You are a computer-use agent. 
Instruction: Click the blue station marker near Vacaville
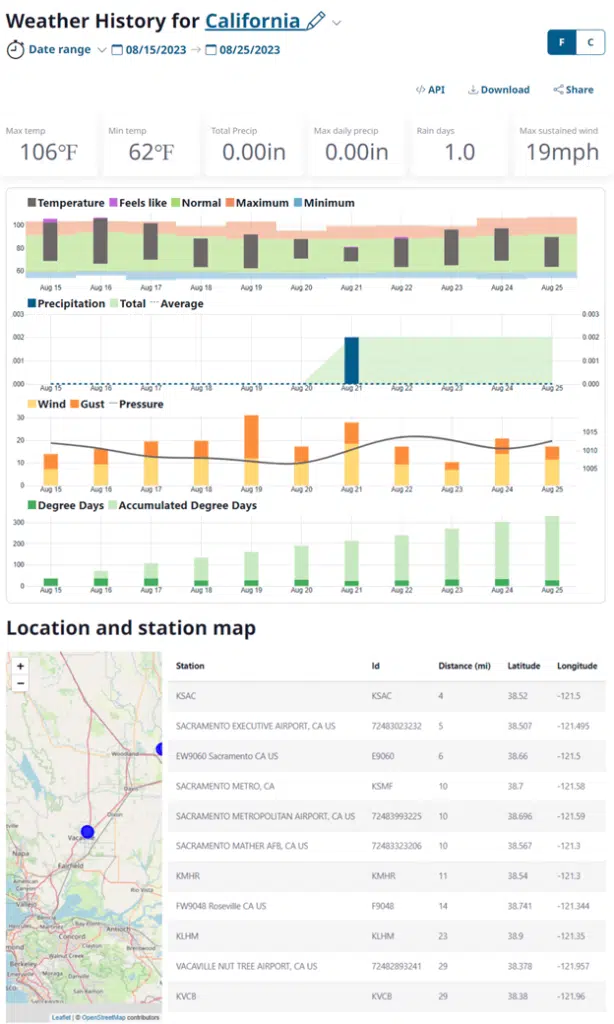coord(87,832)
